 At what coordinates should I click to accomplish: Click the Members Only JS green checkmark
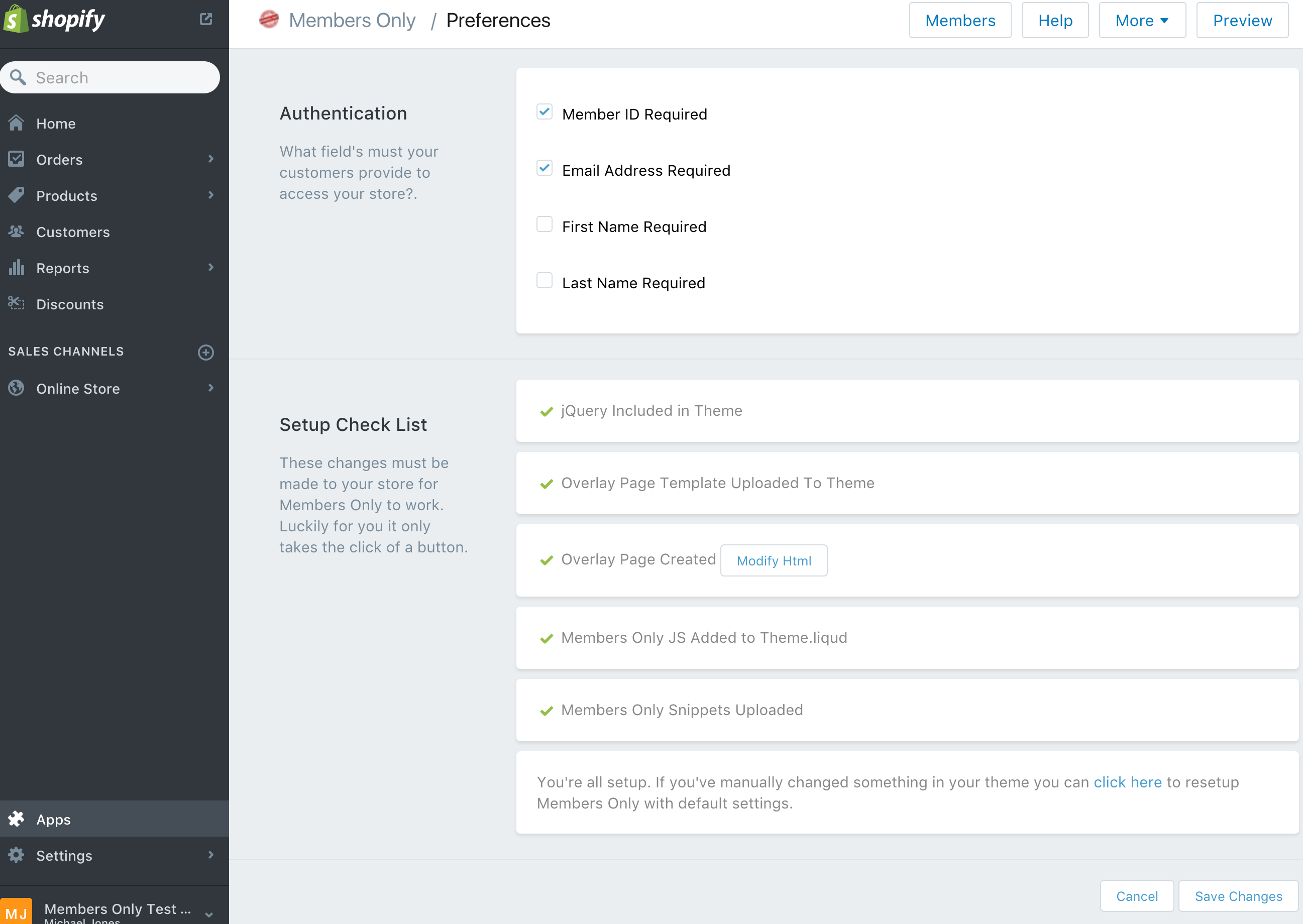pyautogui.click(x=547, y=638)
